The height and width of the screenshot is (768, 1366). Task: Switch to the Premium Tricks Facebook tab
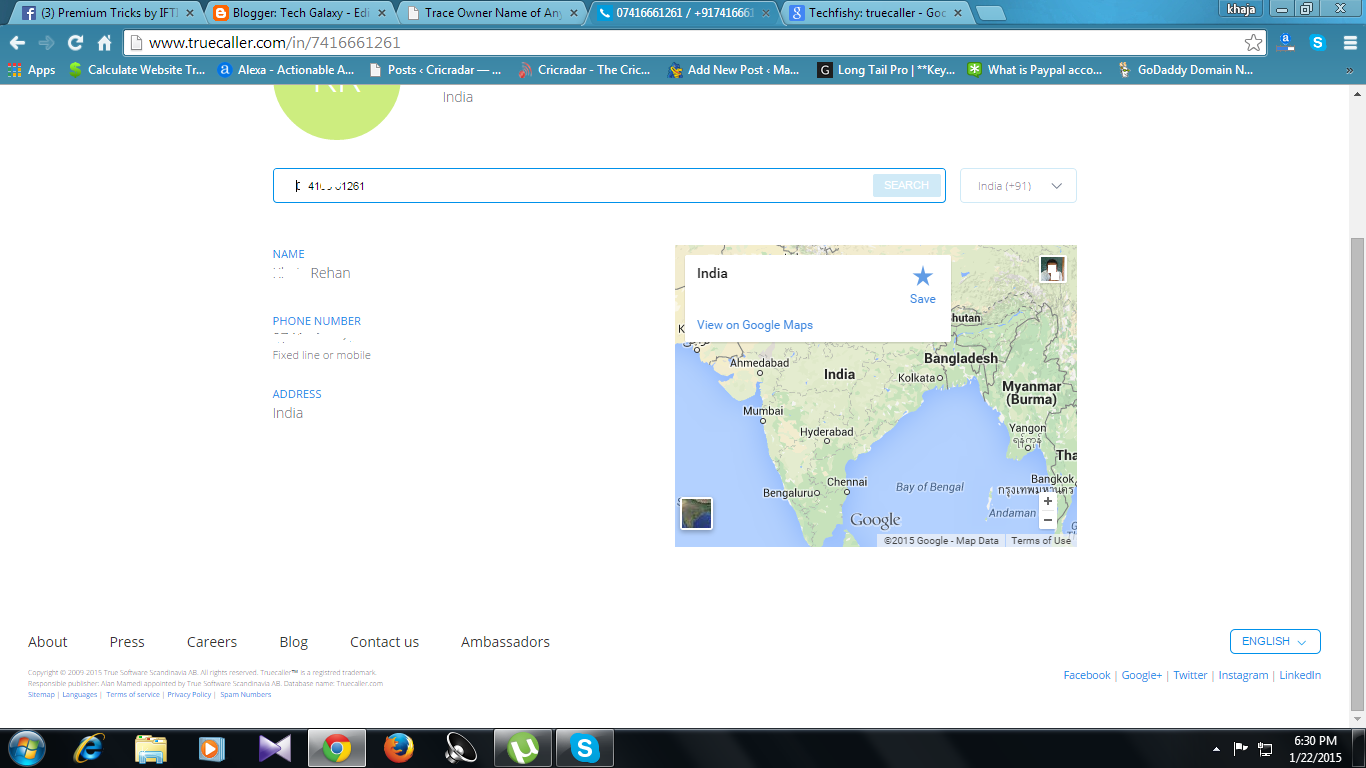tap(107, 13)
